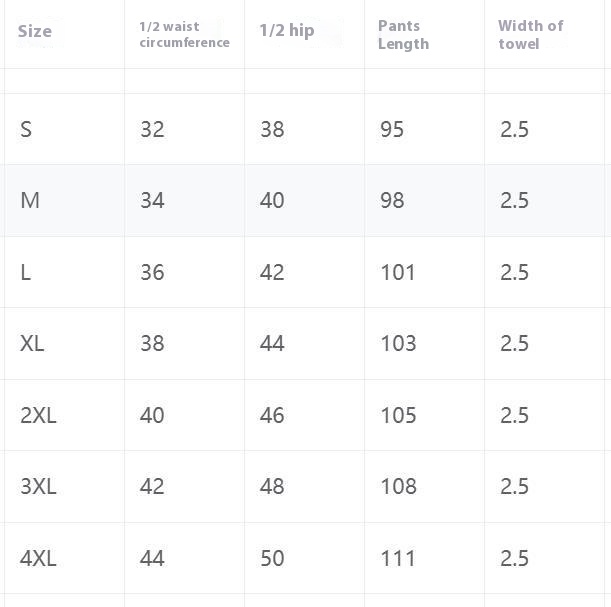Click towel width 2.5 in M row

pyautogui.click(x=514, y=200)
